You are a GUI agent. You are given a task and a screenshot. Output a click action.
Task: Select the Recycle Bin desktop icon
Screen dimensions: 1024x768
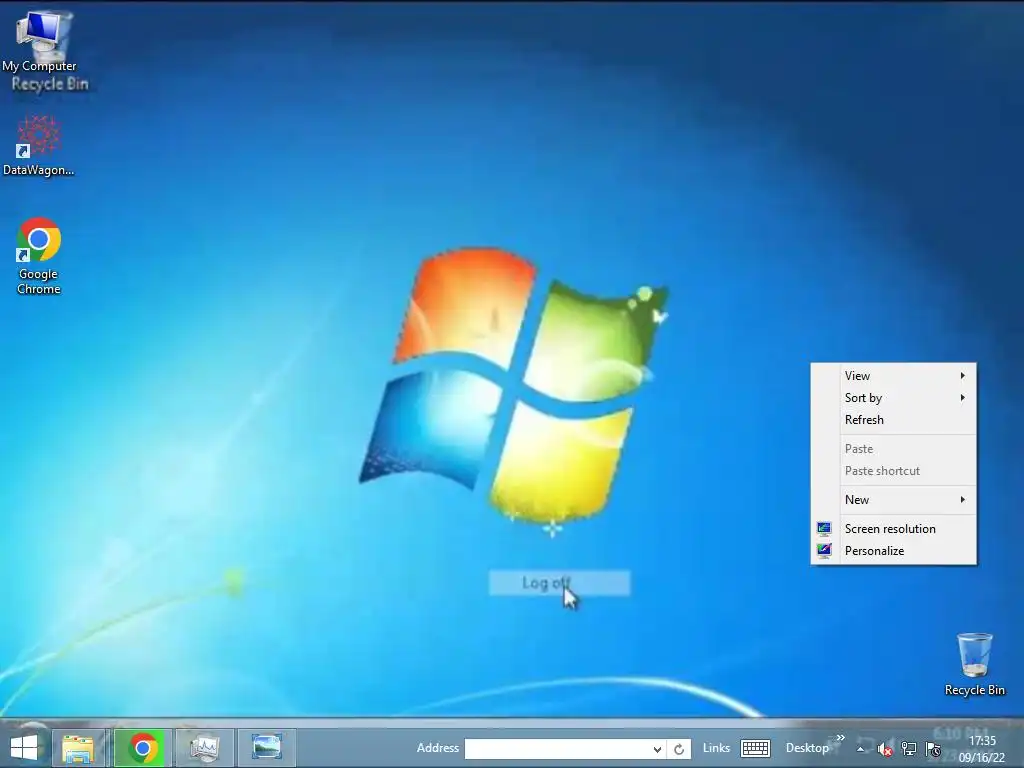tap(974, 665)
